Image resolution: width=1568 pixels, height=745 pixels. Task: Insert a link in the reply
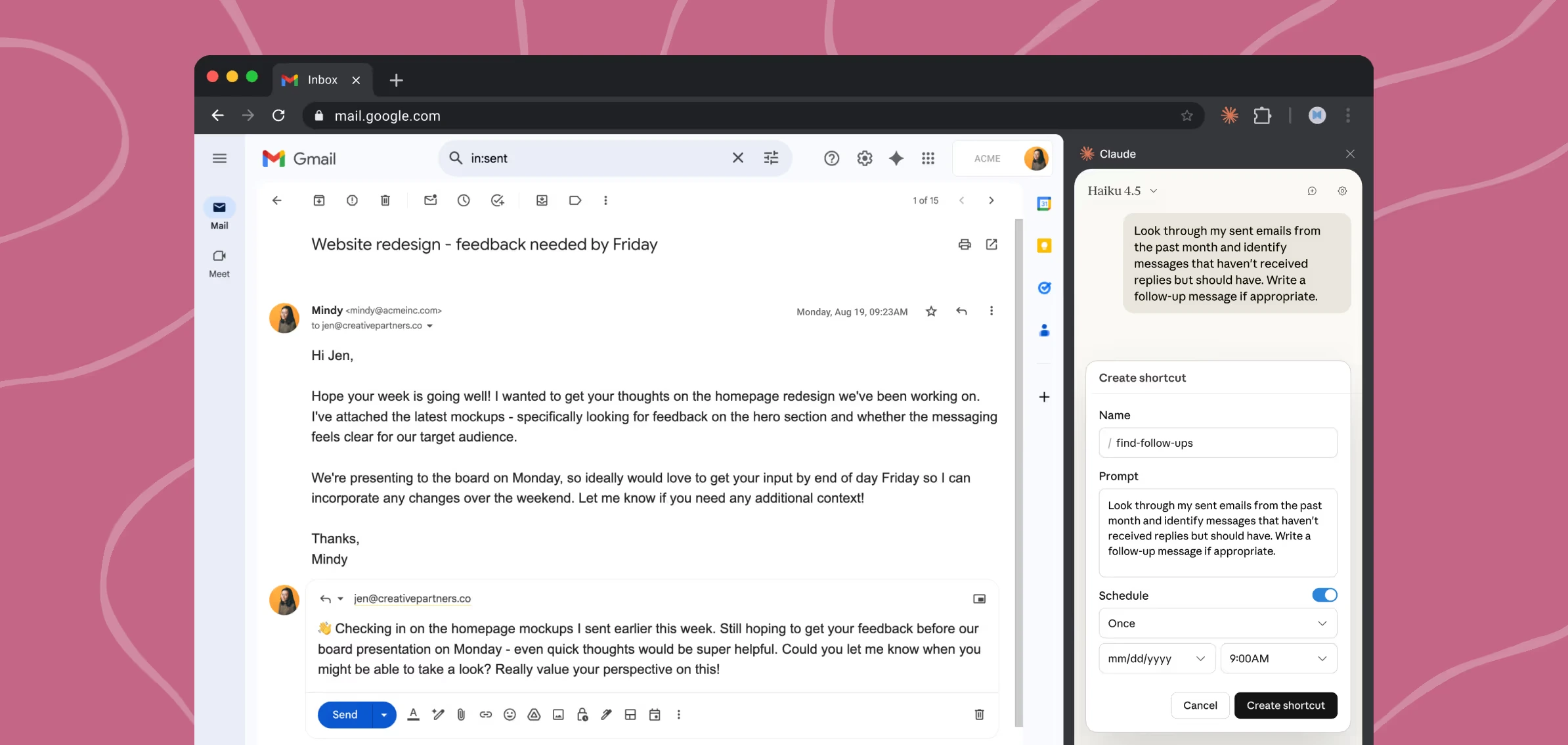click(485, 714)
